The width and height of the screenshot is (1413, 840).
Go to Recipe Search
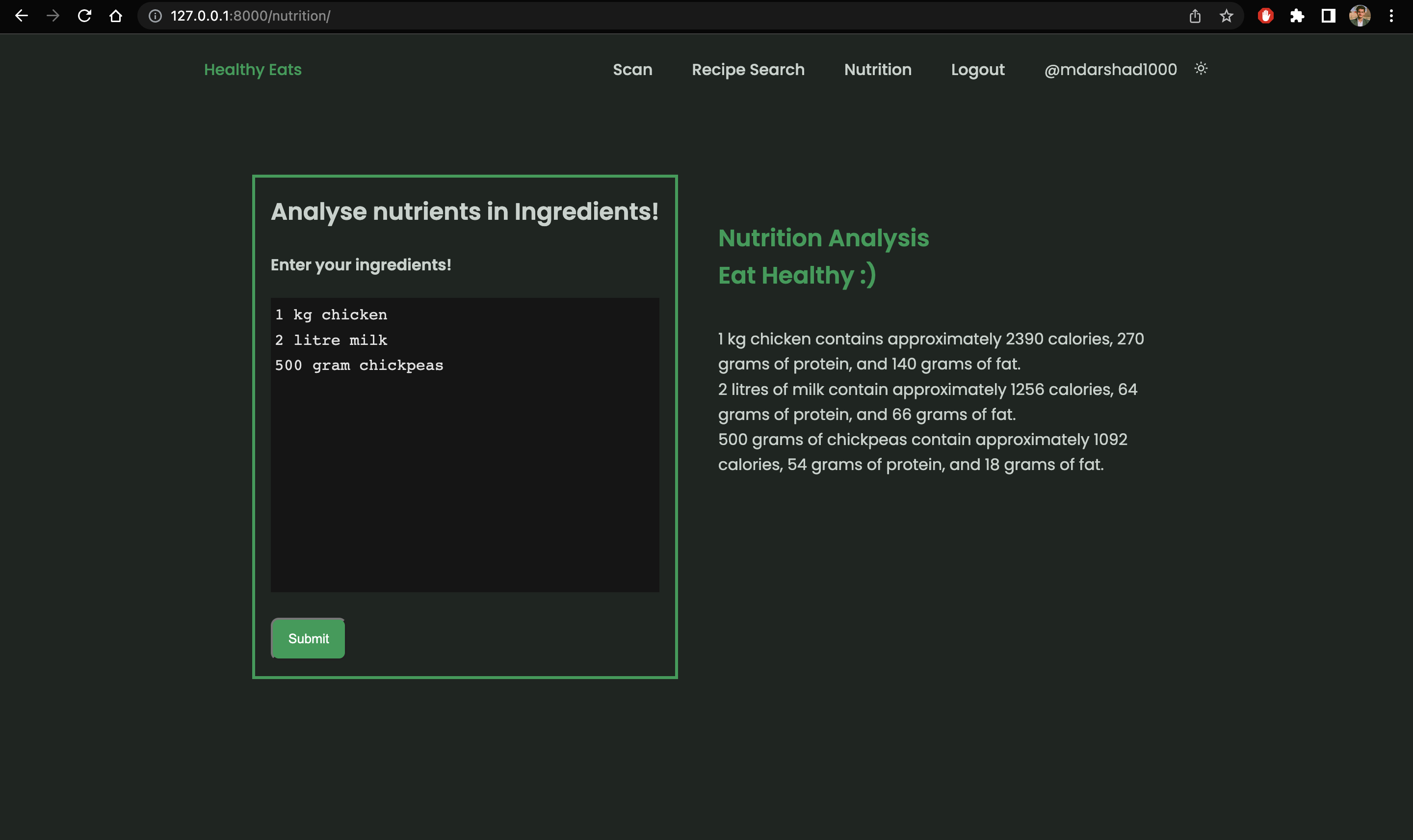click(748, 70)
